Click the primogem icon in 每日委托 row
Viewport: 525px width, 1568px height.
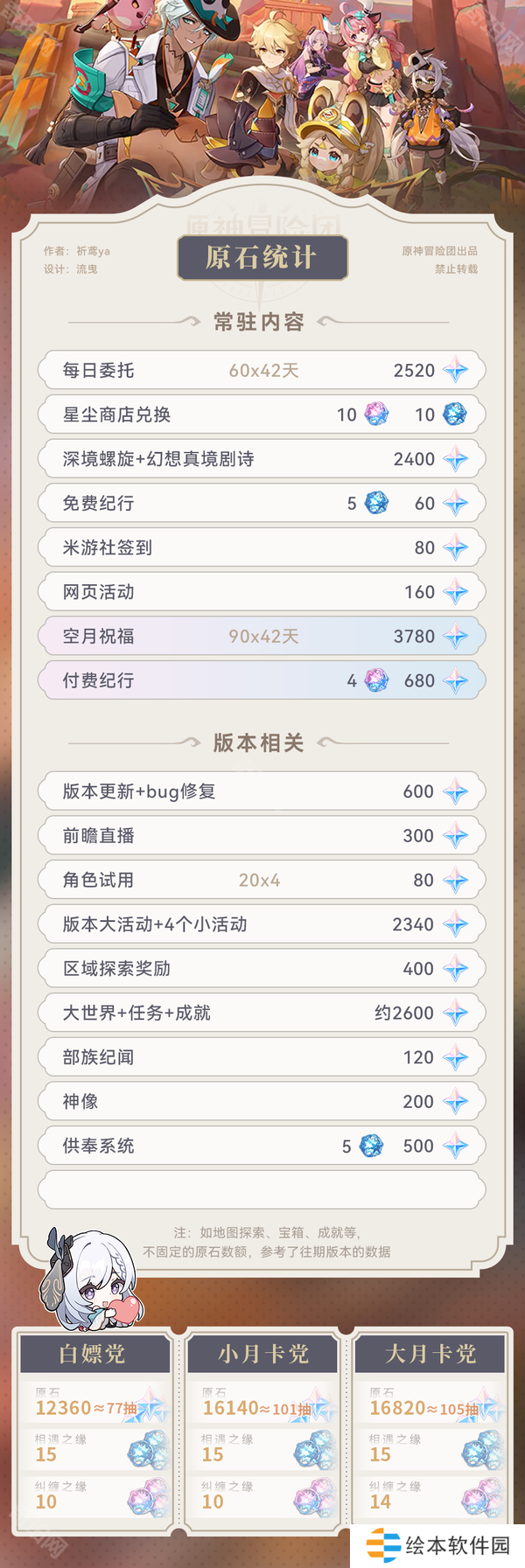coord(455,371)
